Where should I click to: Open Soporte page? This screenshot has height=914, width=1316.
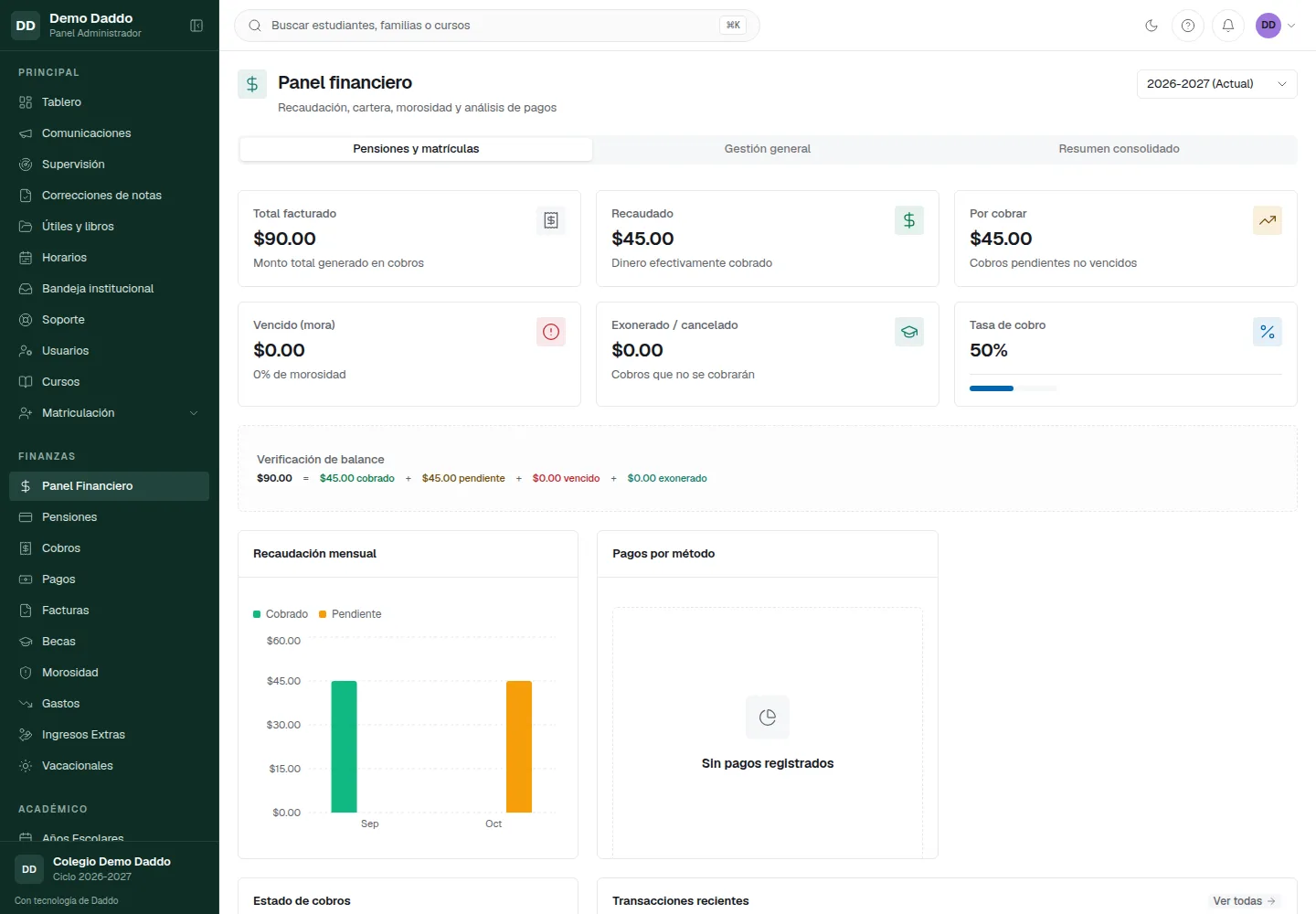[110, 320]
